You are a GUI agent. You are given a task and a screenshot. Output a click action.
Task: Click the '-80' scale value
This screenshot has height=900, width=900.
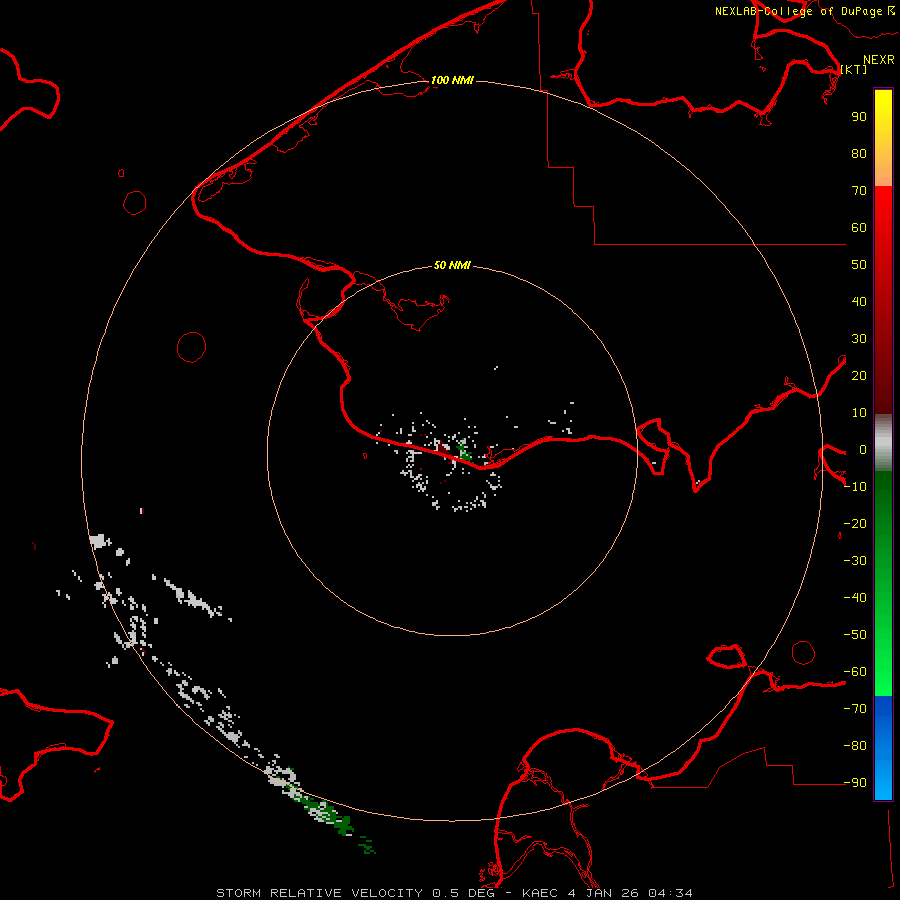[855, 746]
